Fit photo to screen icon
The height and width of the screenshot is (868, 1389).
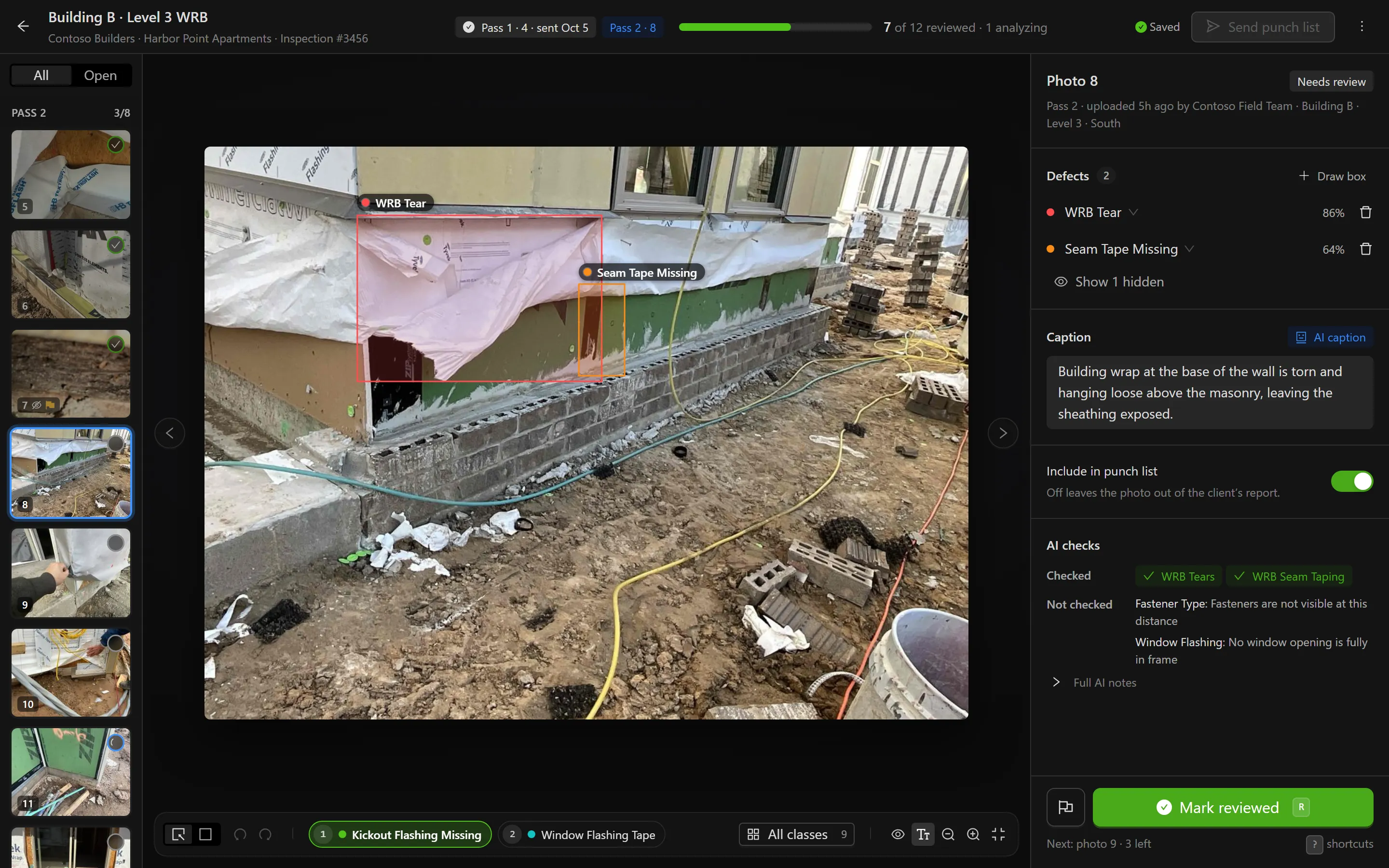998,834
